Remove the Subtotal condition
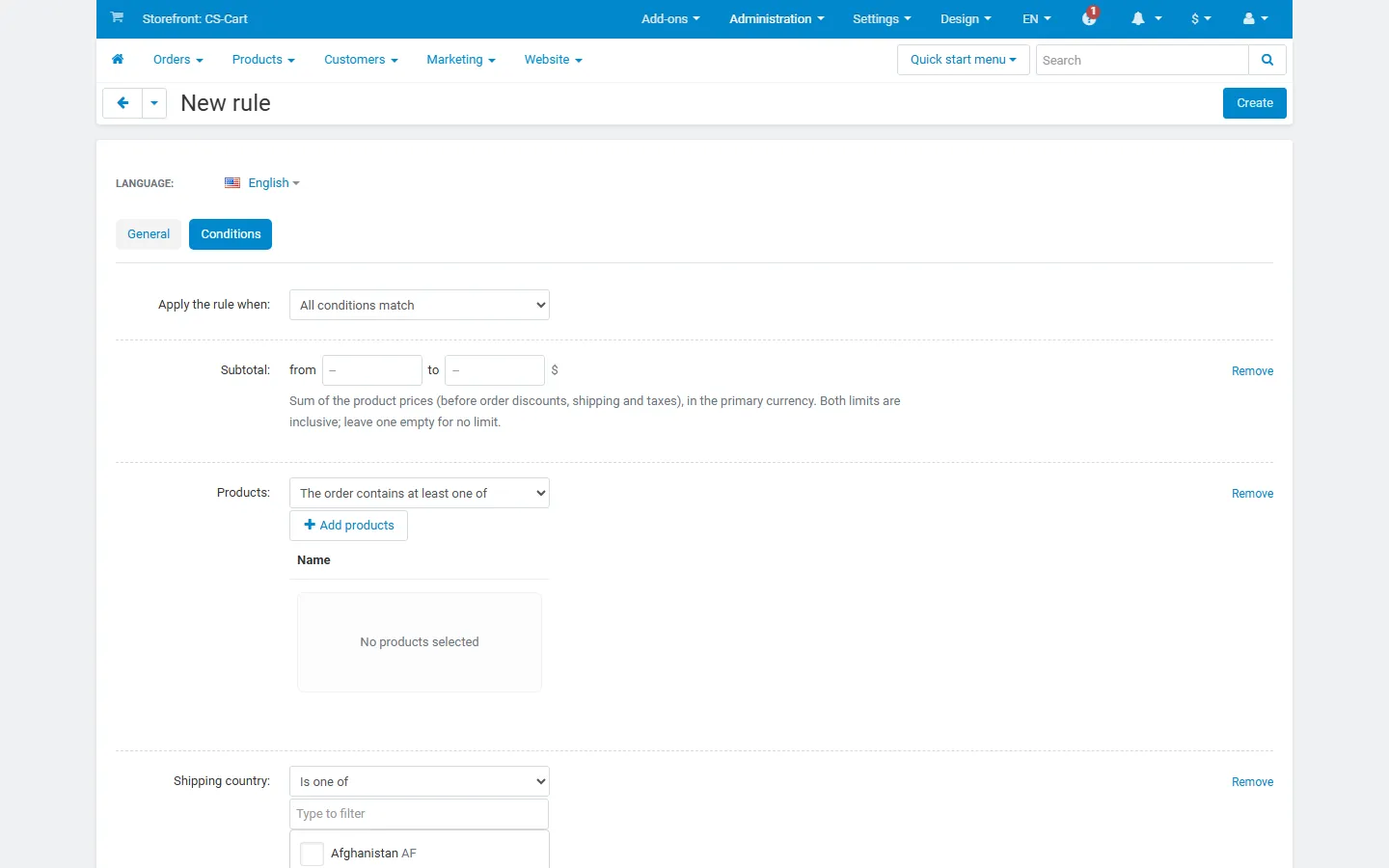The width and height of the screenshot is (1389, 868). coord(1252,371)
